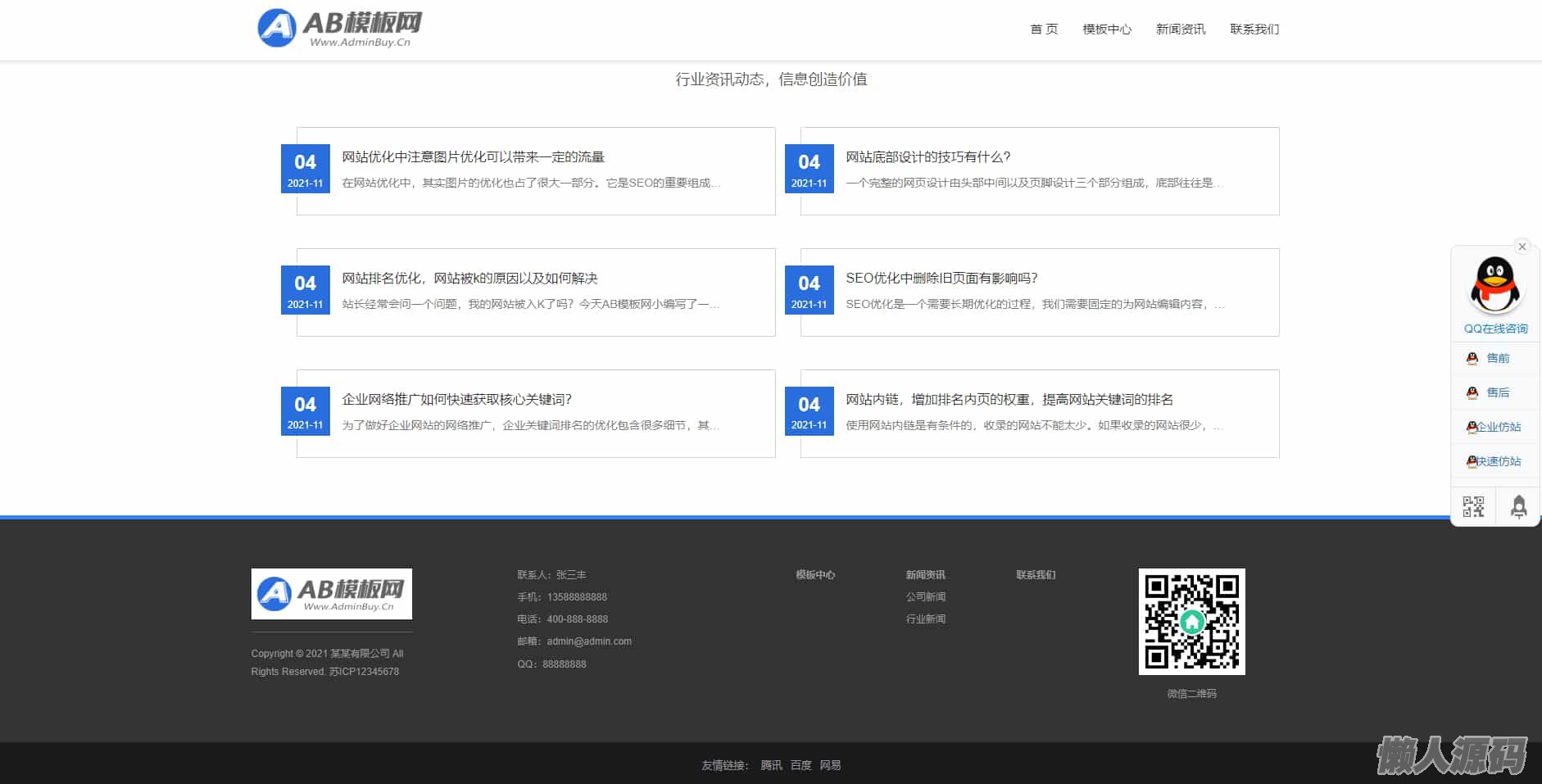Screen dimensions: 1542x784
Task: Select 新闻资讯 in the top navigation
Action: pyautogui.click(x=1180, y=29)
